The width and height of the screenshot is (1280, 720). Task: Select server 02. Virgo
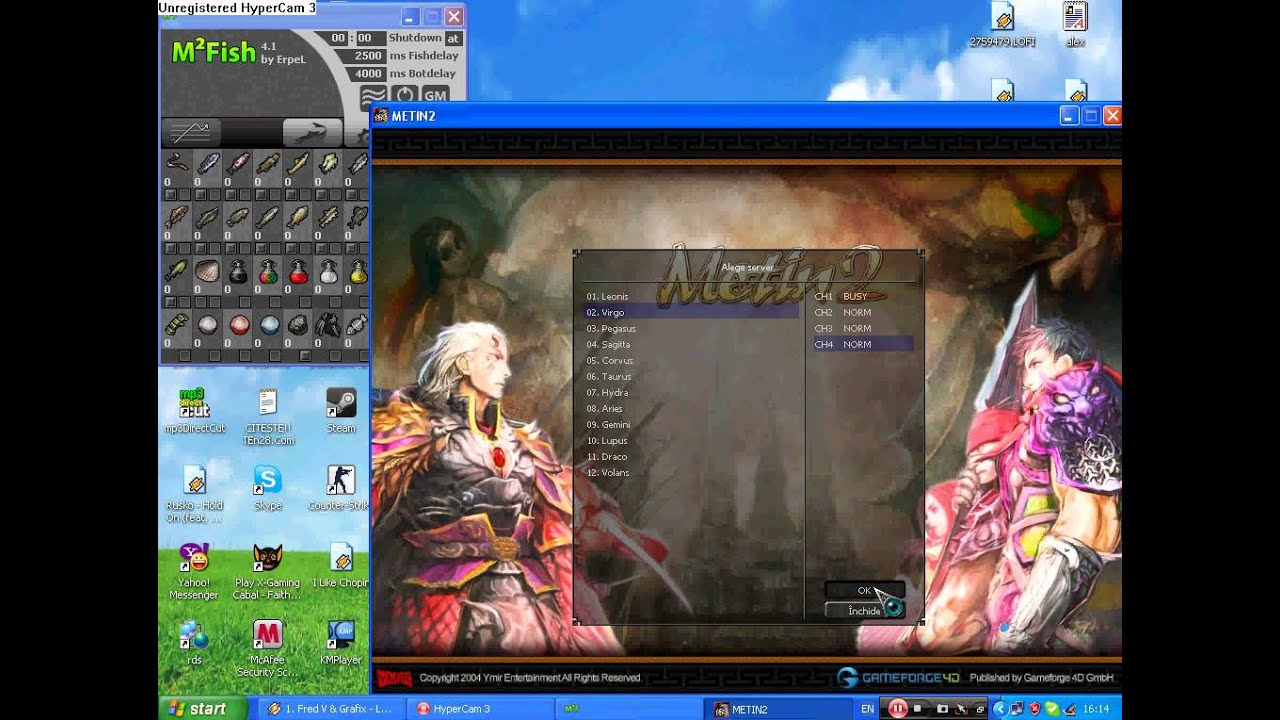point(692,312)
